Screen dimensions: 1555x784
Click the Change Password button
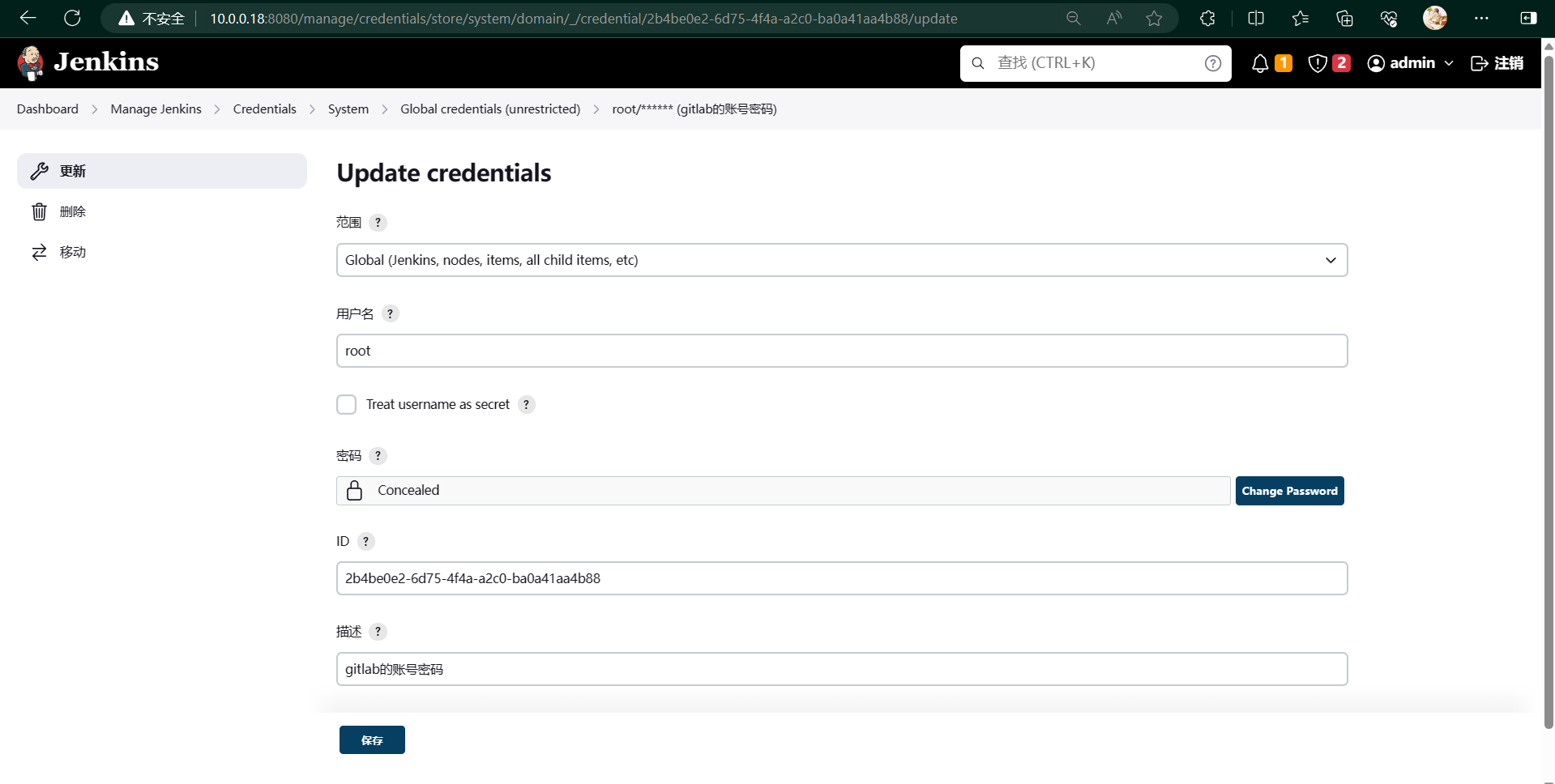click(1289, 491)
